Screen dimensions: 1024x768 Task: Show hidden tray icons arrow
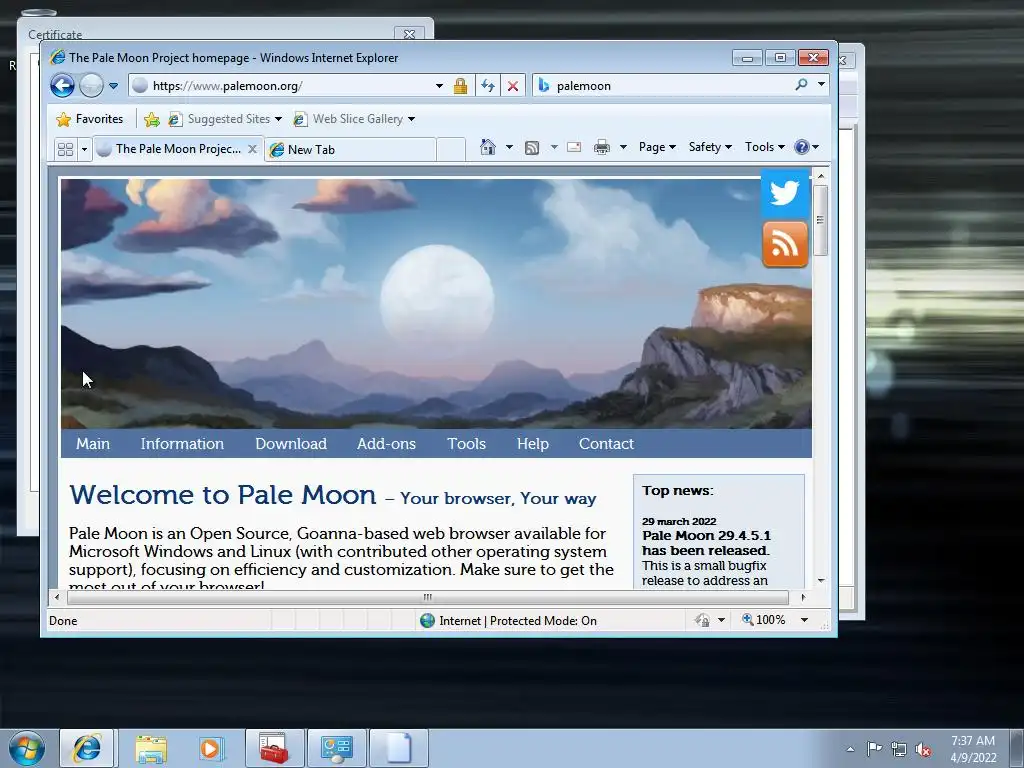click(x=850, y=749)
